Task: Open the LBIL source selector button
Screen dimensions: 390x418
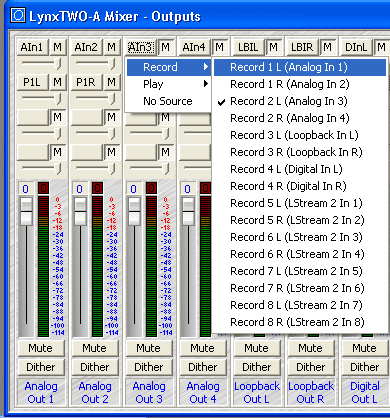Action: coord(248,47)
